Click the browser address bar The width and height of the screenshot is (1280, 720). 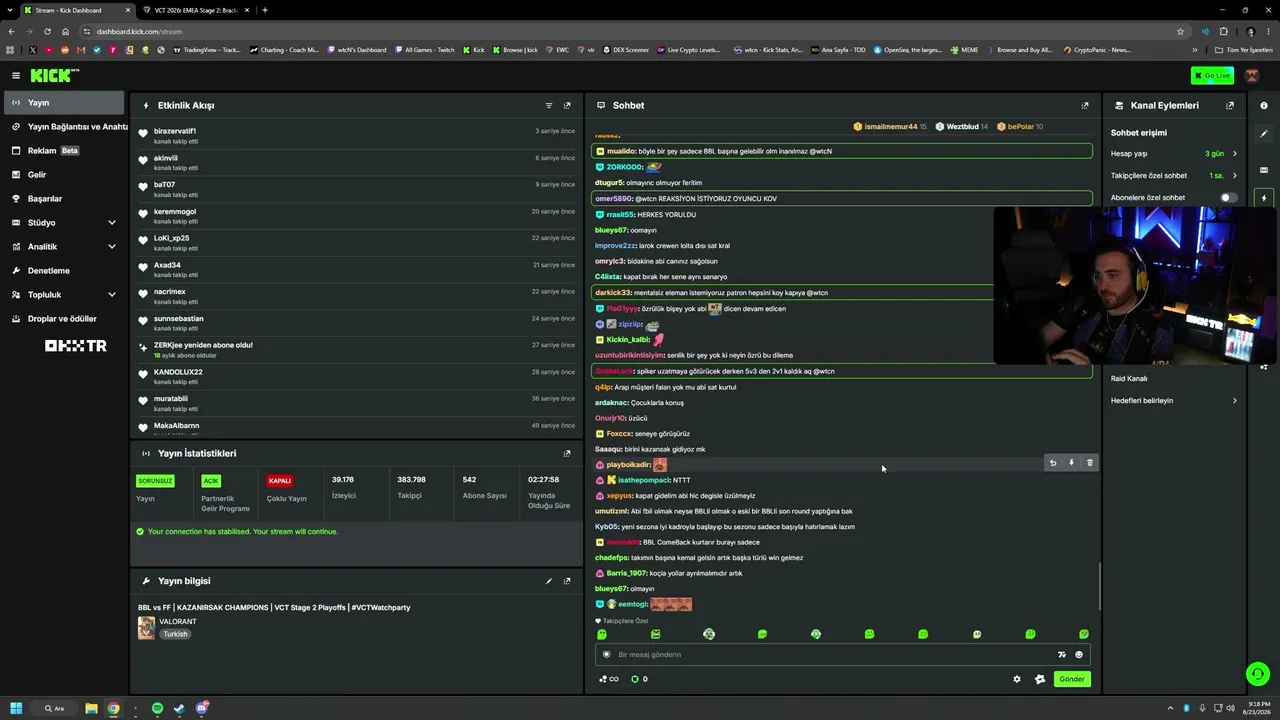630,31
